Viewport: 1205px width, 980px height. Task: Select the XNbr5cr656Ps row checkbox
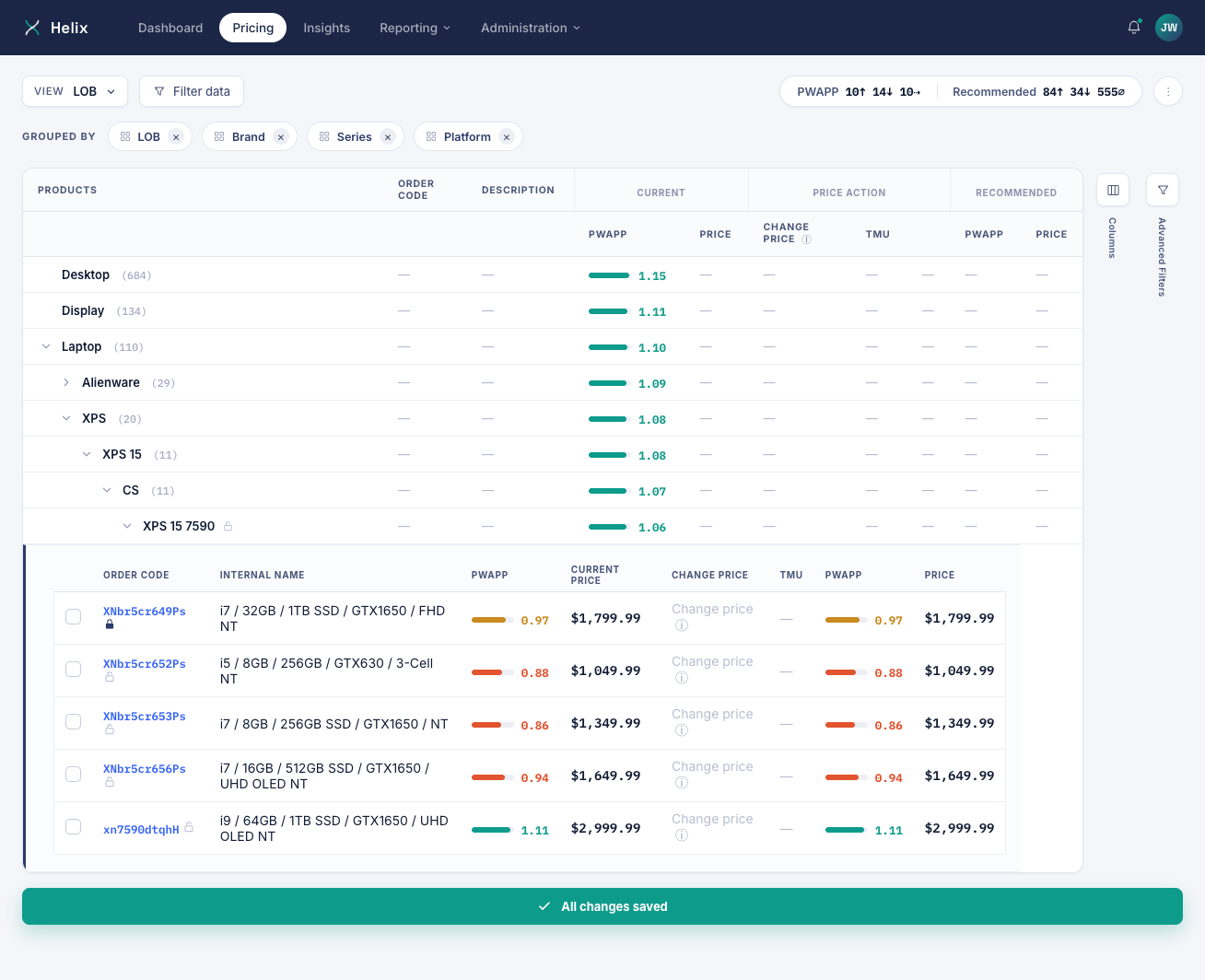tap(74, 775)
